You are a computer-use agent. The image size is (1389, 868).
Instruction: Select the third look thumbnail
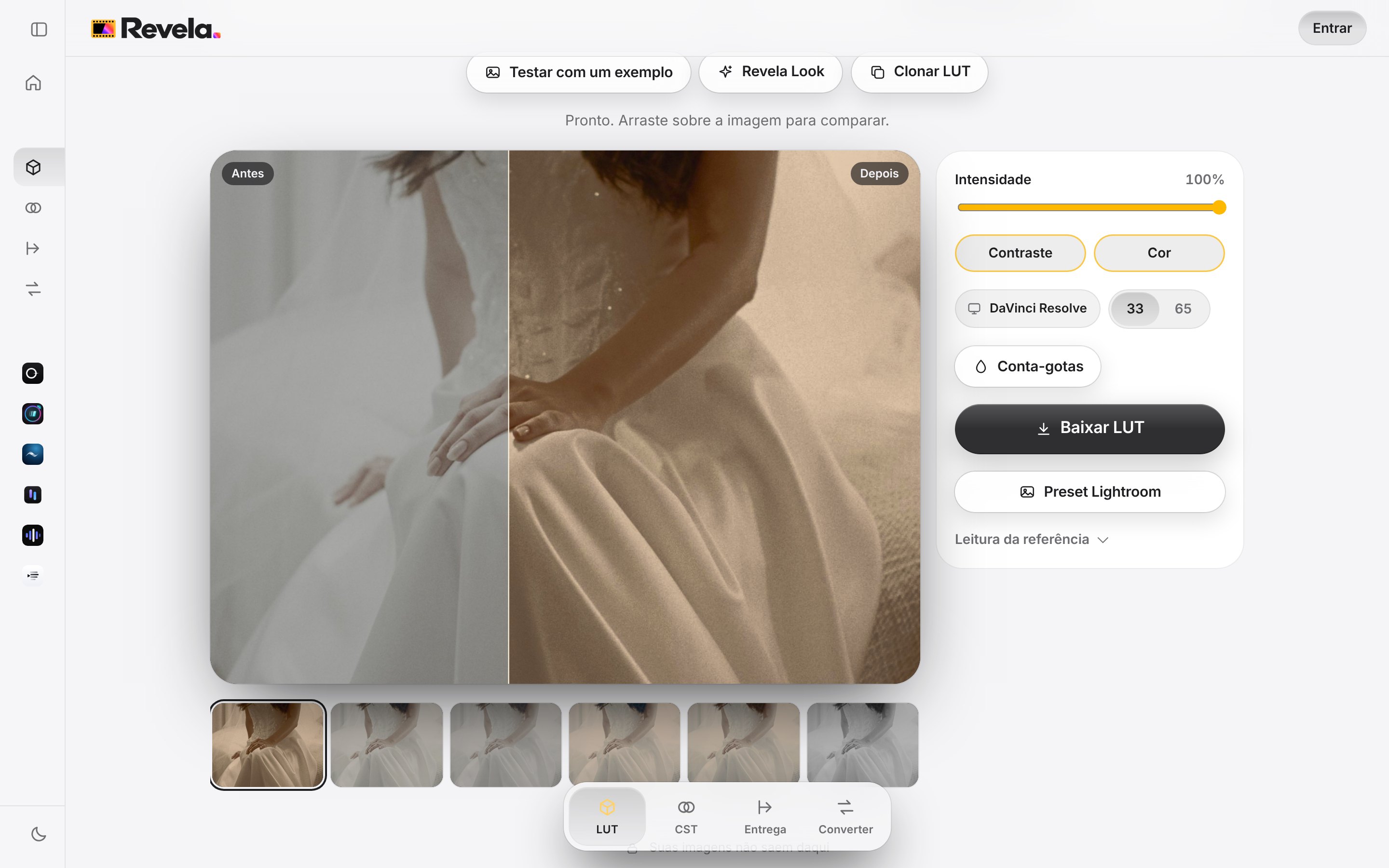pyautogui.click(x=505, y=745)
